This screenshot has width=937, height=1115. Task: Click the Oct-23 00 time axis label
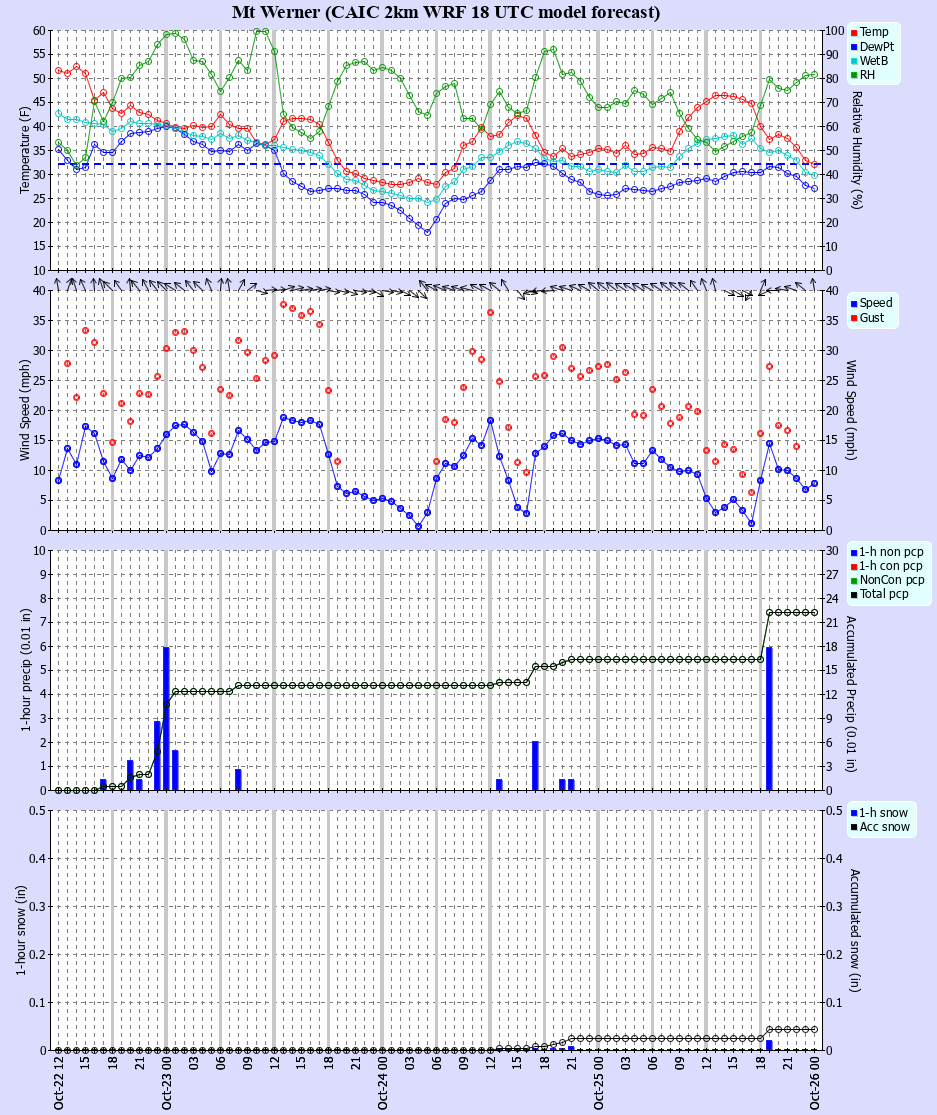[166, 1081]
